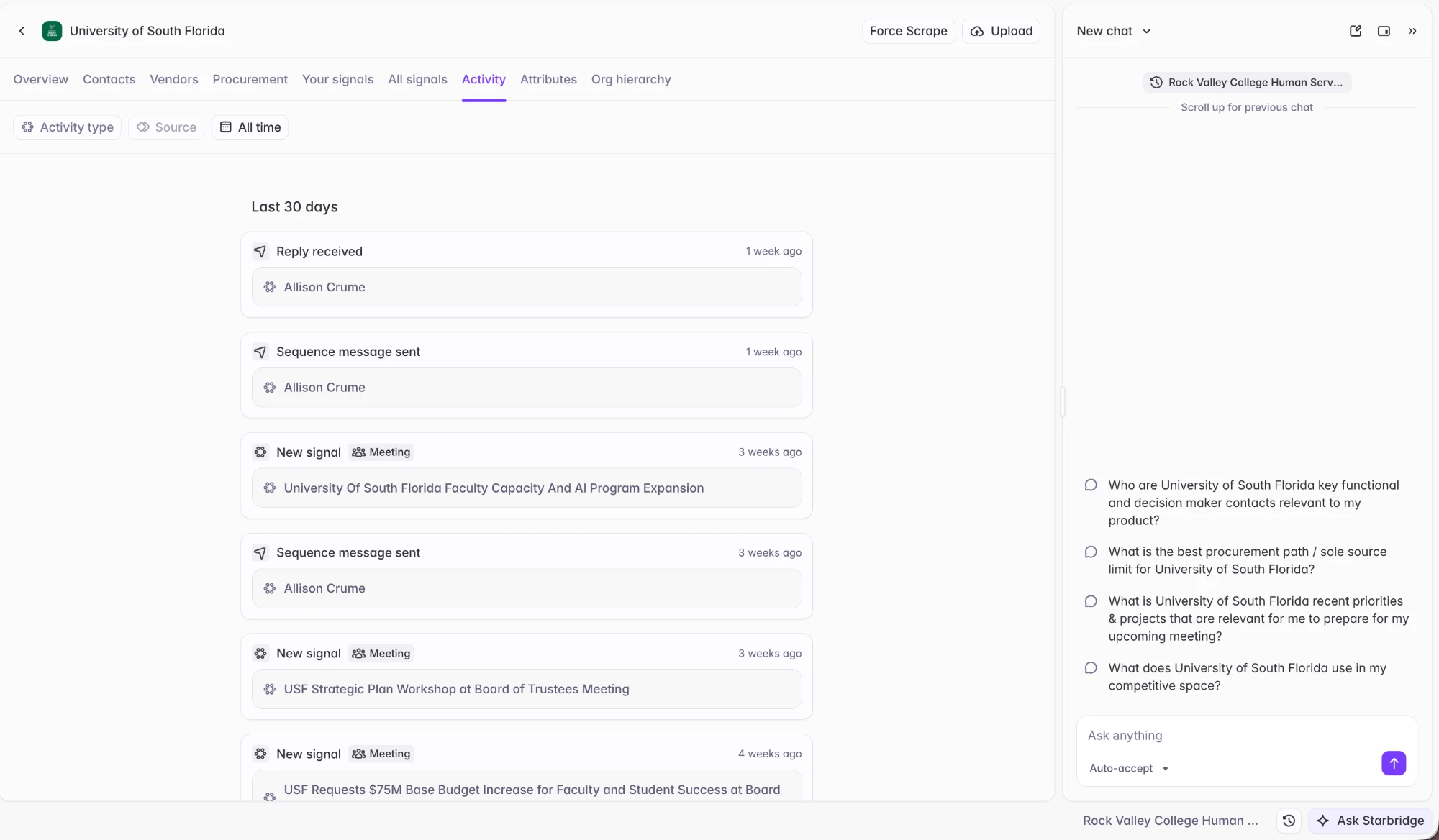Open the Activity type filter dropdown
1439x840 pixels.
(67, 127)
